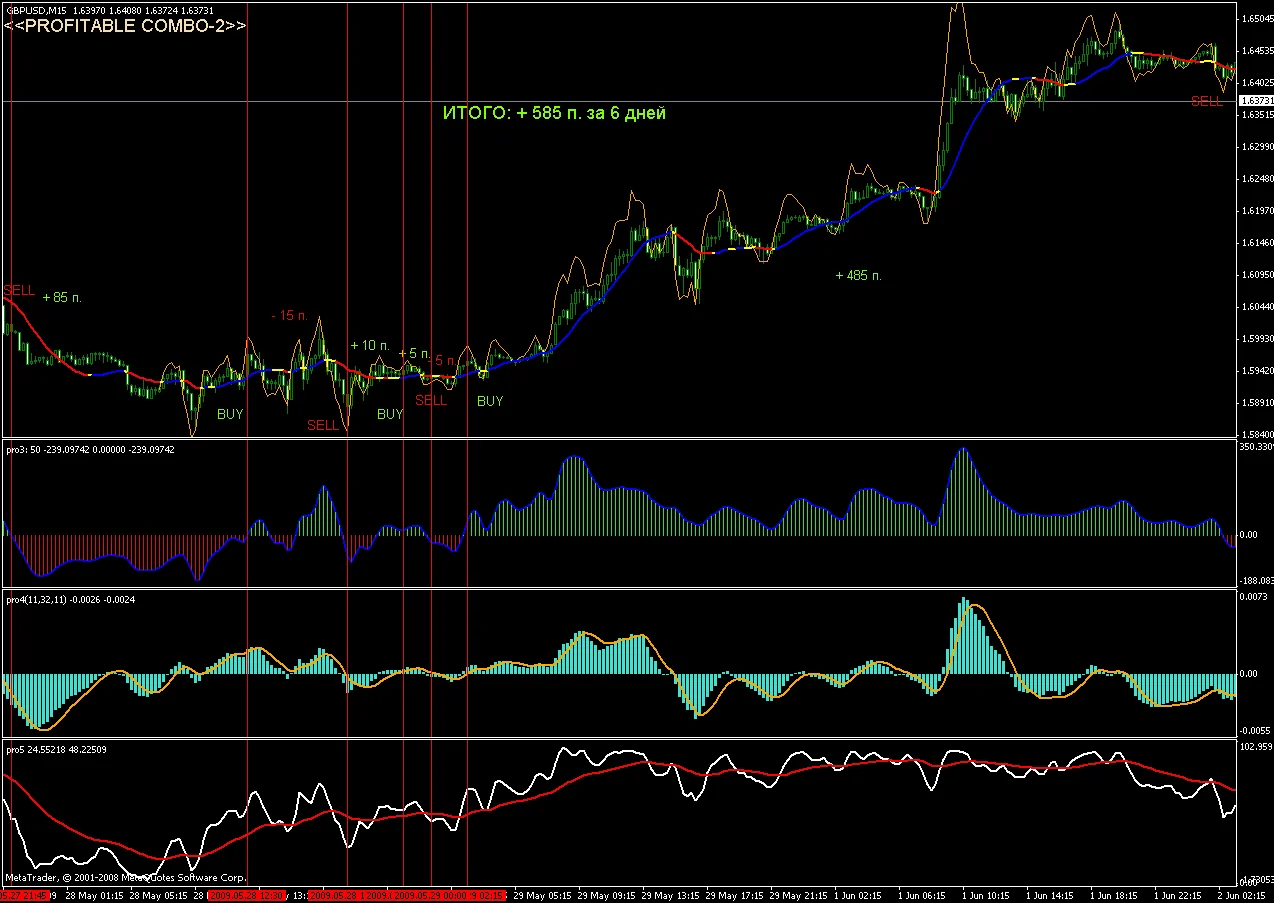Click the '+ 485 п.' profit label
Viewport: 1274px width, 903px height.
(x=859, y=274)
